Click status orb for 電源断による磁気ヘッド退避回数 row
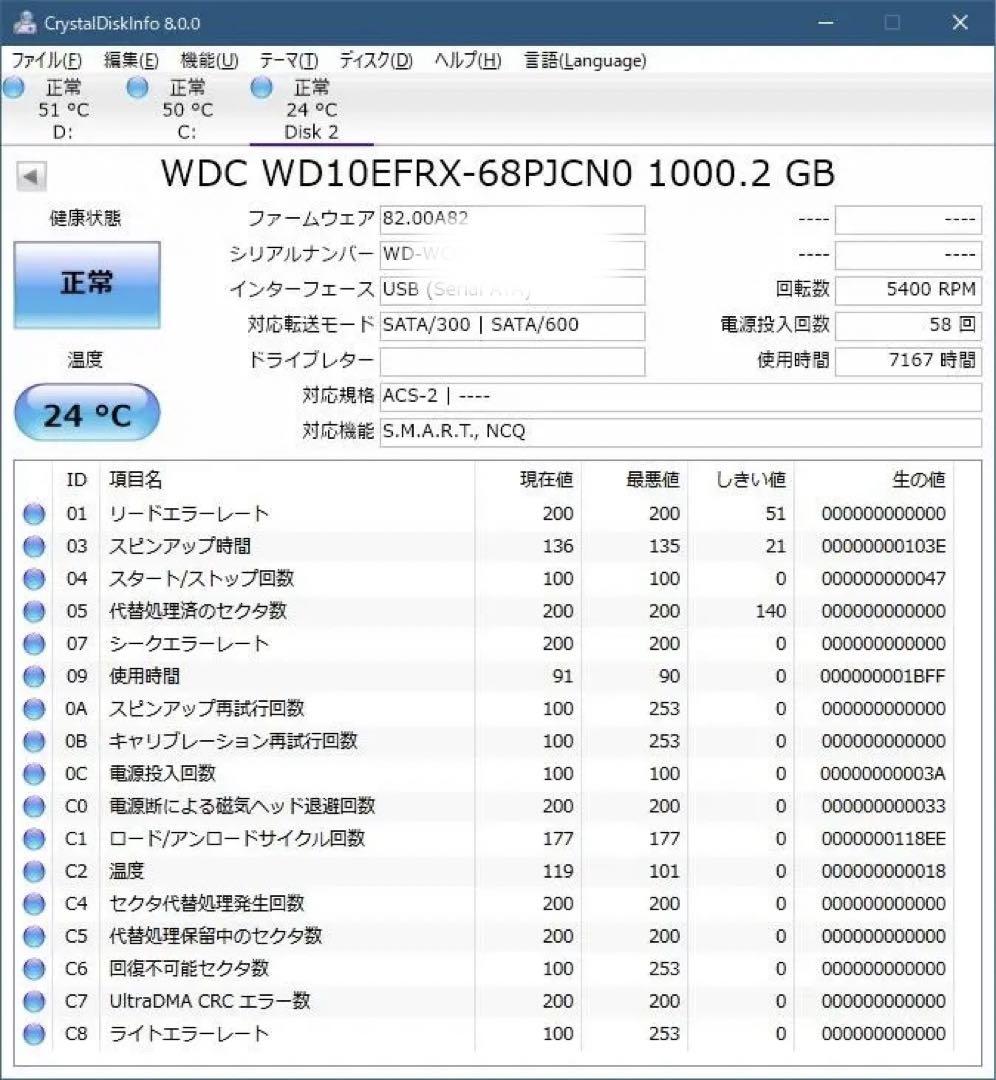This screenshot has height=1080, width=996. pos(34,806)
